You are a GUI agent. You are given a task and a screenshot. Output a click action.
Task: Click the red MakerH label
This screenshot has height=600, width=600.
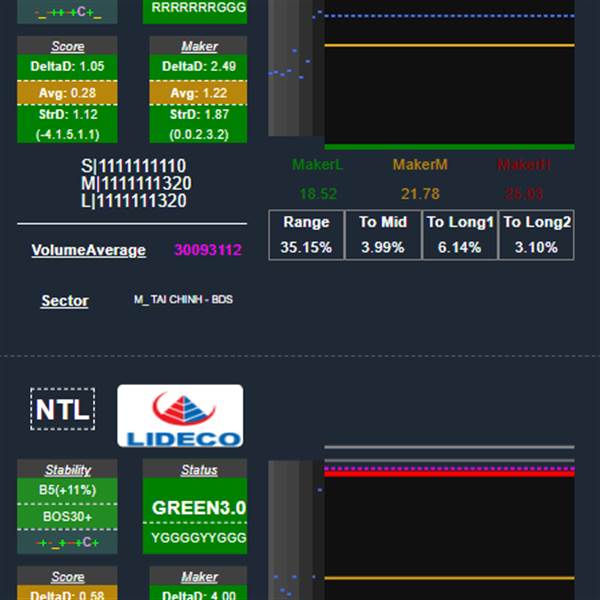524,165
